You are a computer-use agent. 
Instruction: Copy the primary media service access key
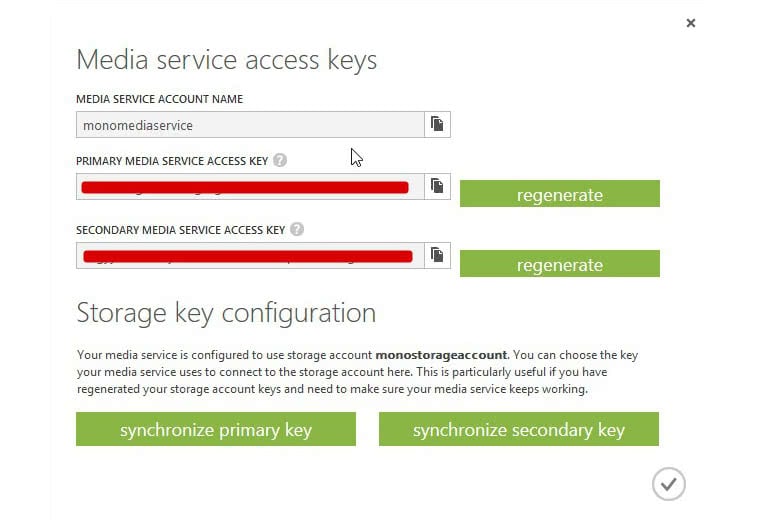point(437,186)
